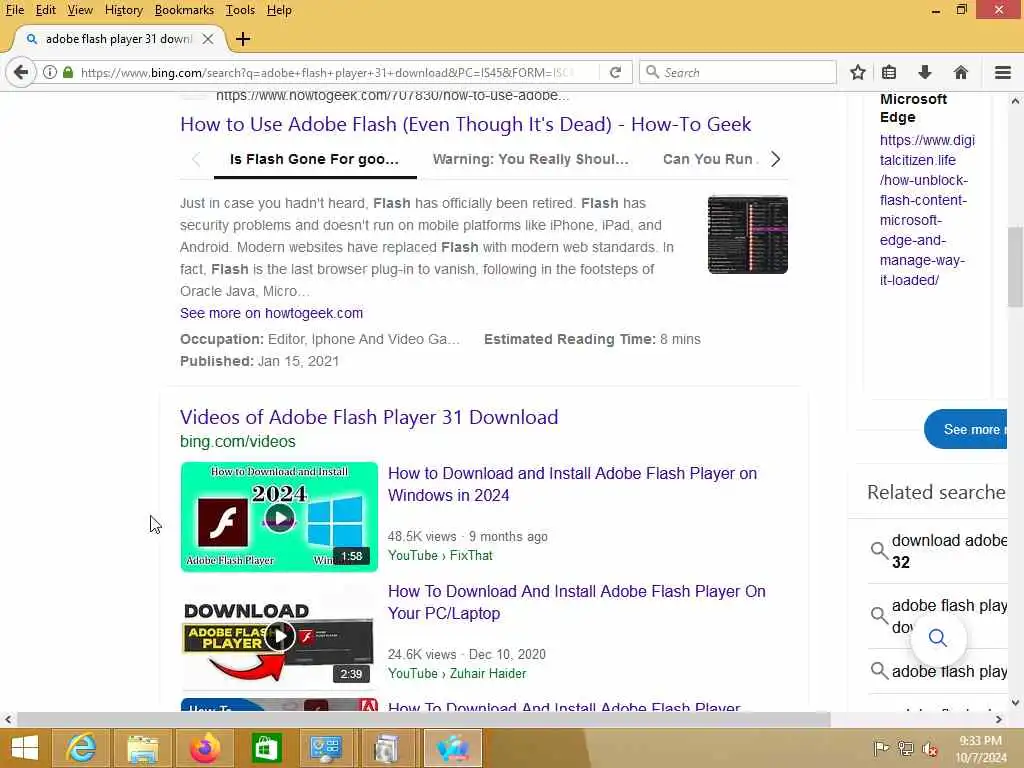Viewport: 1024px width, 768px height.
Task: Open a new tab with the plus button
Action: [243, 39]
